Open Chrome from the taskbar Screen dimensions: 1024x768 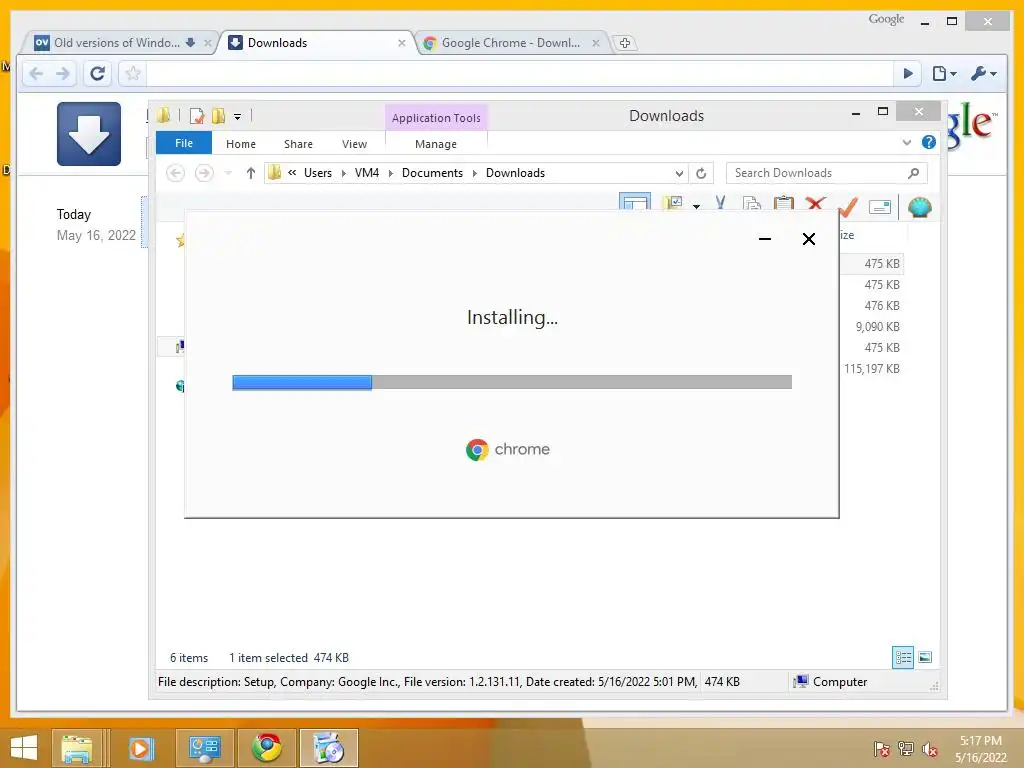click(x=266, y=748)
